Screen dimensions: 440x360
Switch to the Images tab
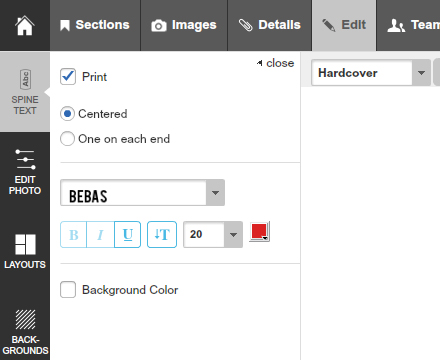184,25
